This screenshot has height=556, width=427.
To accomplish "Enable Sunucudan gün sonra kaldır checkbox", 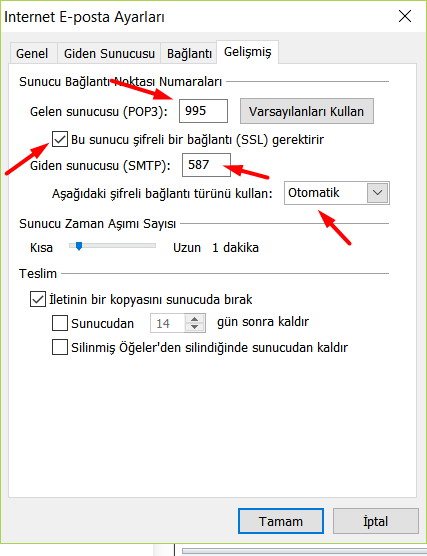I will pos(60,323).
